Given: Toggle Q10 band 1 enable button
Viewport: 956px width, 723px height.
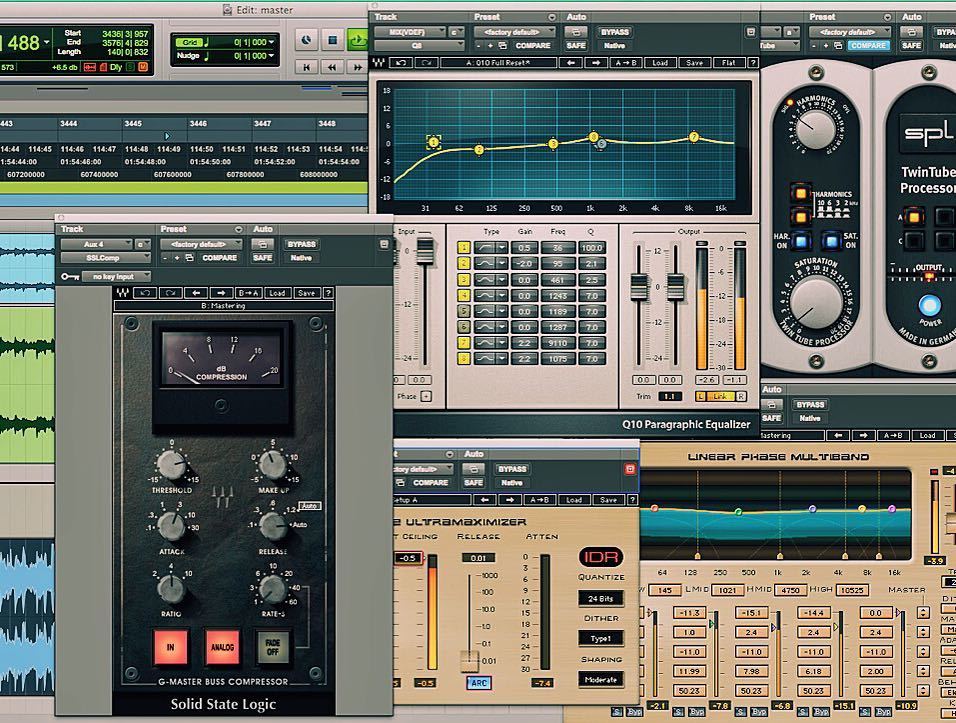Looking at the screenshot, I should [x=464, y=248].
